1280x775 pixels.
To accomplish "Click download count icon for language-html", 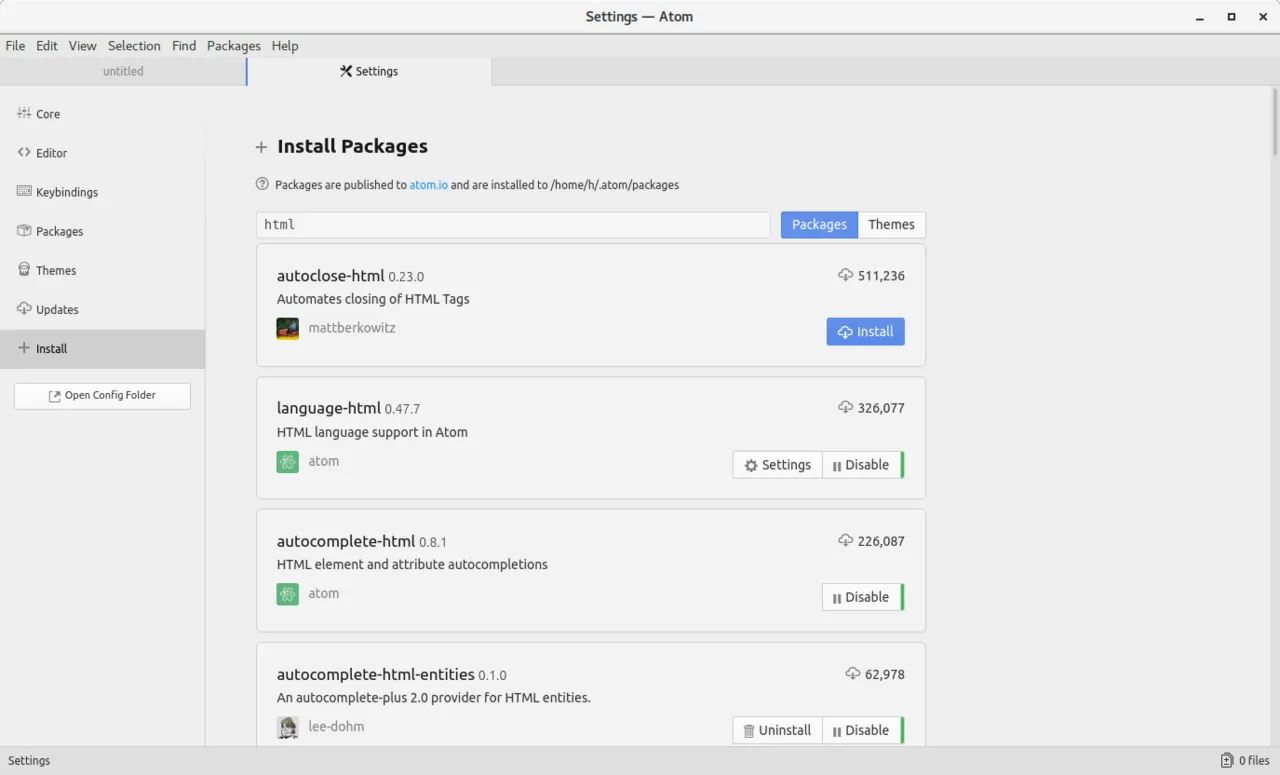I will tap(846, 407).
